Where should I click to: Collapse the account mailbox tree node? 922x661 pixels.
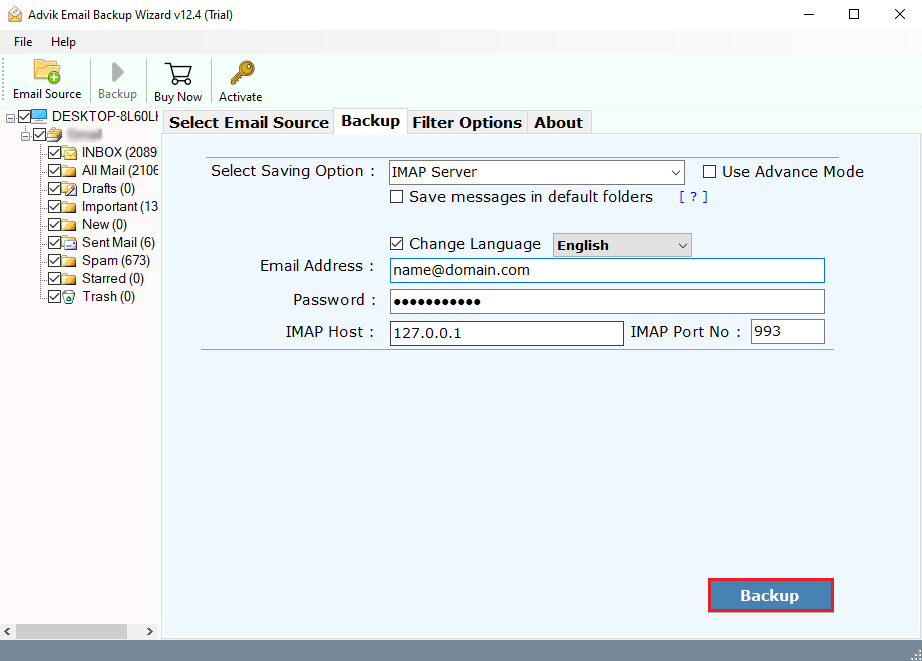[25, 136]
